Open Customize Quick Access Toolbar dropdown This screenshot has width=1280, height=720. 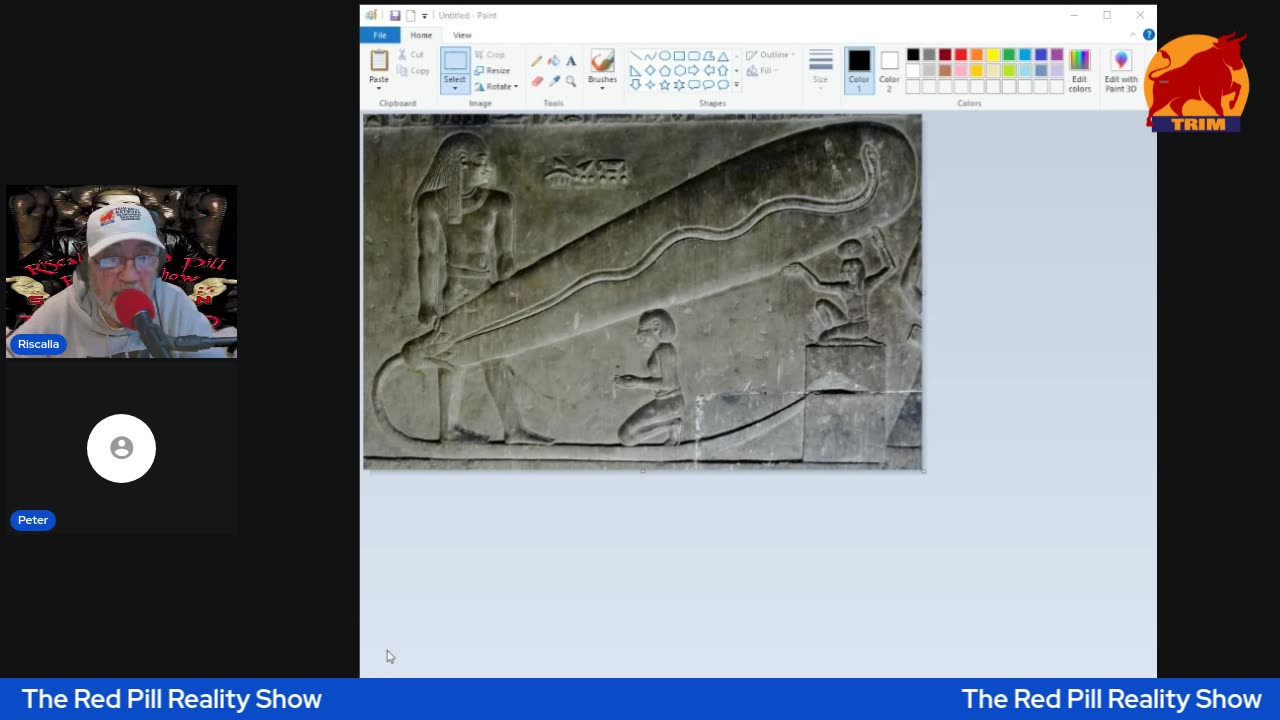coord(425,16)
